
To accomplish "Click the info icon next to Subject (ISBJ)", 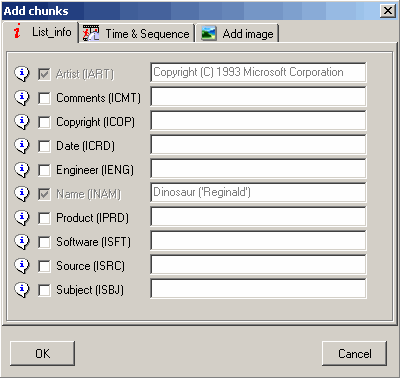I will click(22, 289).
